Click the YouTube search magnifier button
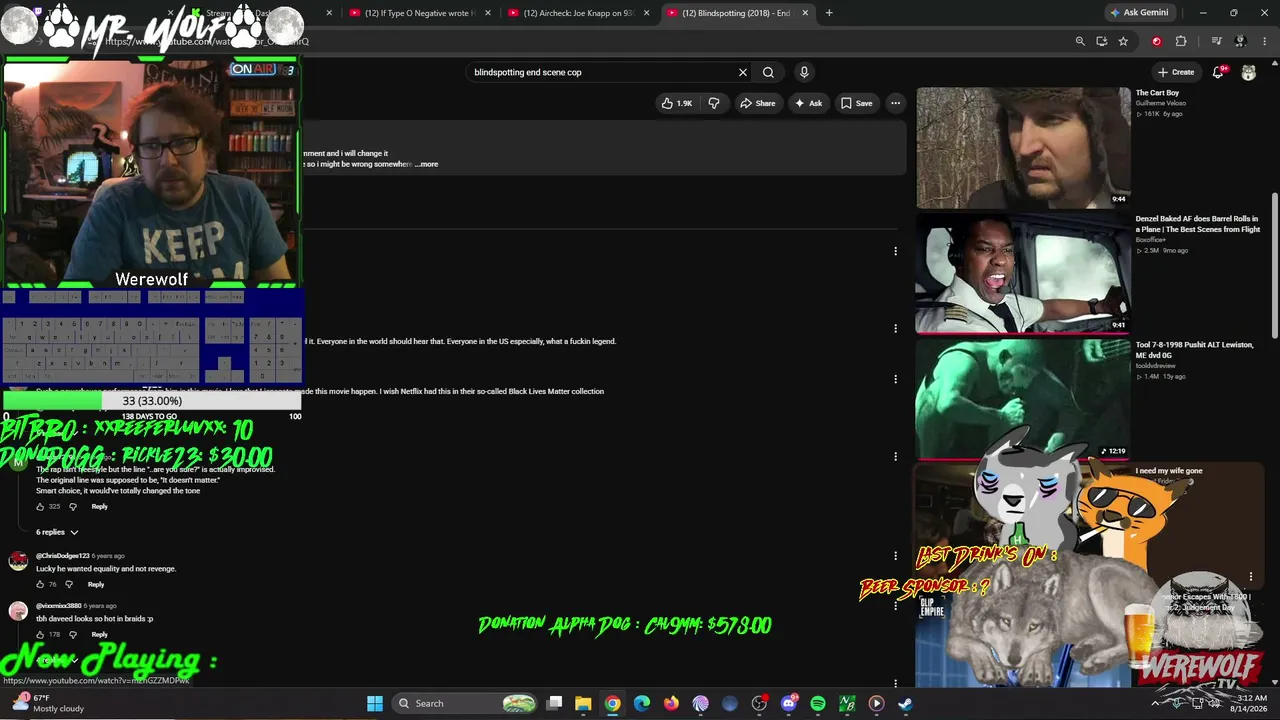This screenshot has height=720, width=1280. click(x=768, y=72)
